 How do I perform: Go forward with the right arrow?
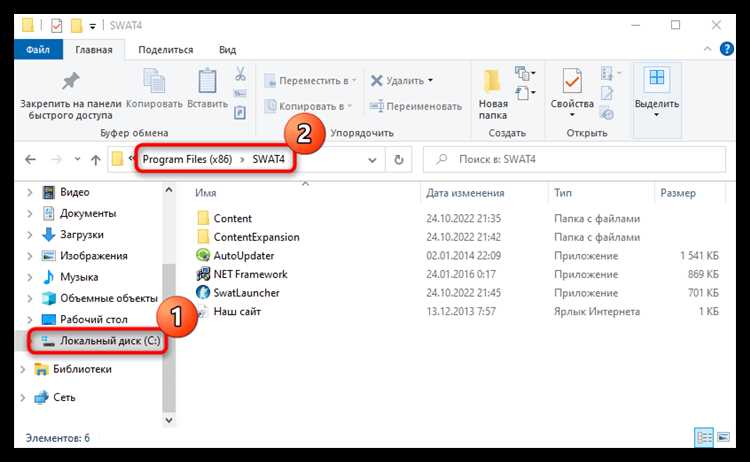click(x=56, y=159)
